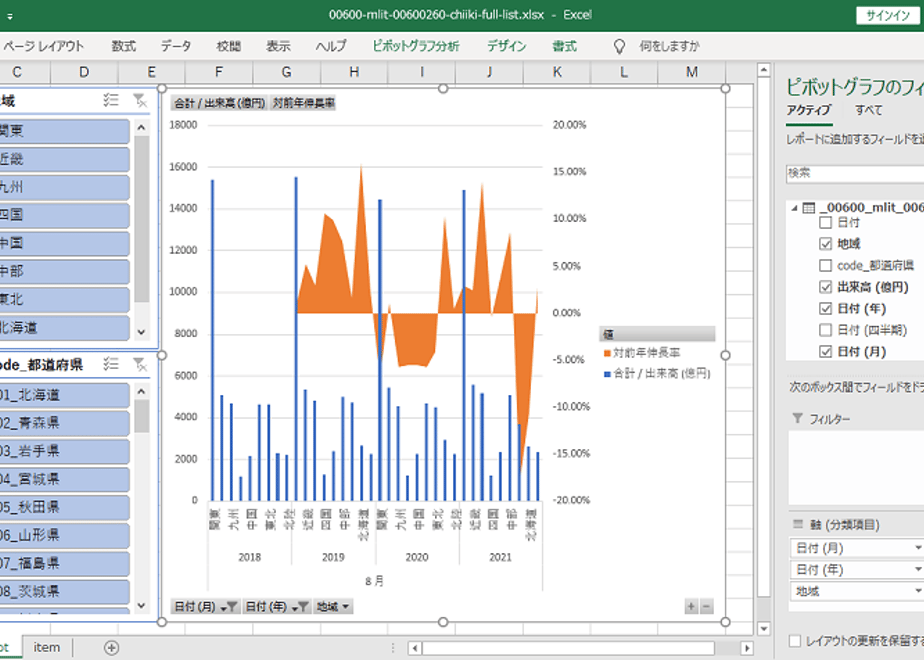Image resolution: width=924 pixels, height=660 pixels.
Task: Open 日付 (年) axis field dropdown in pane
Action: point(917,569)
